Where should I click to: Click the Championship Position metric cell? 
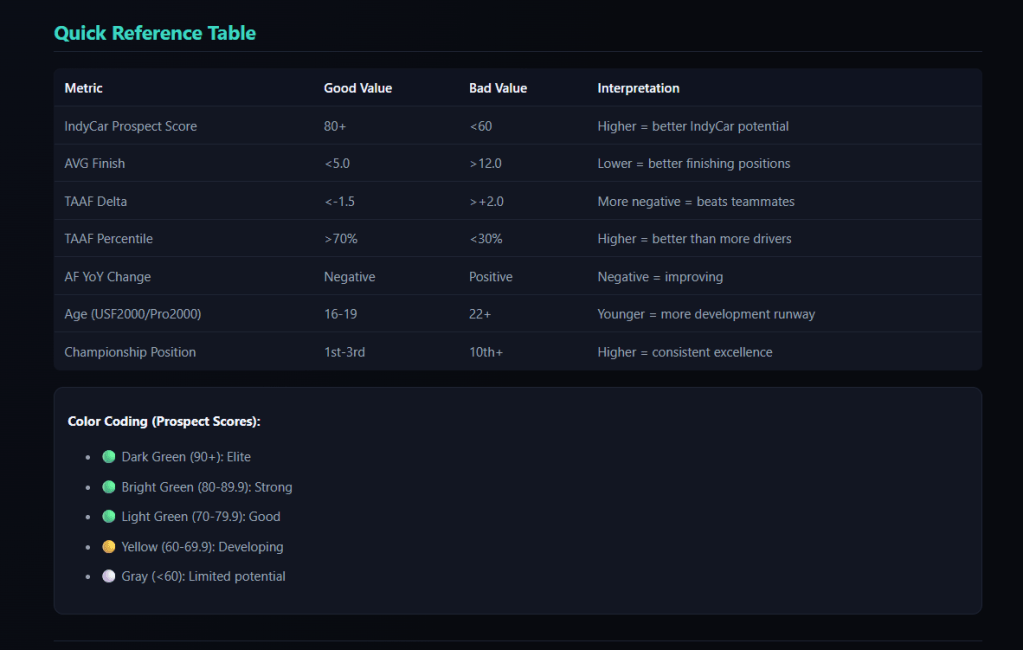tap(130, 352)
